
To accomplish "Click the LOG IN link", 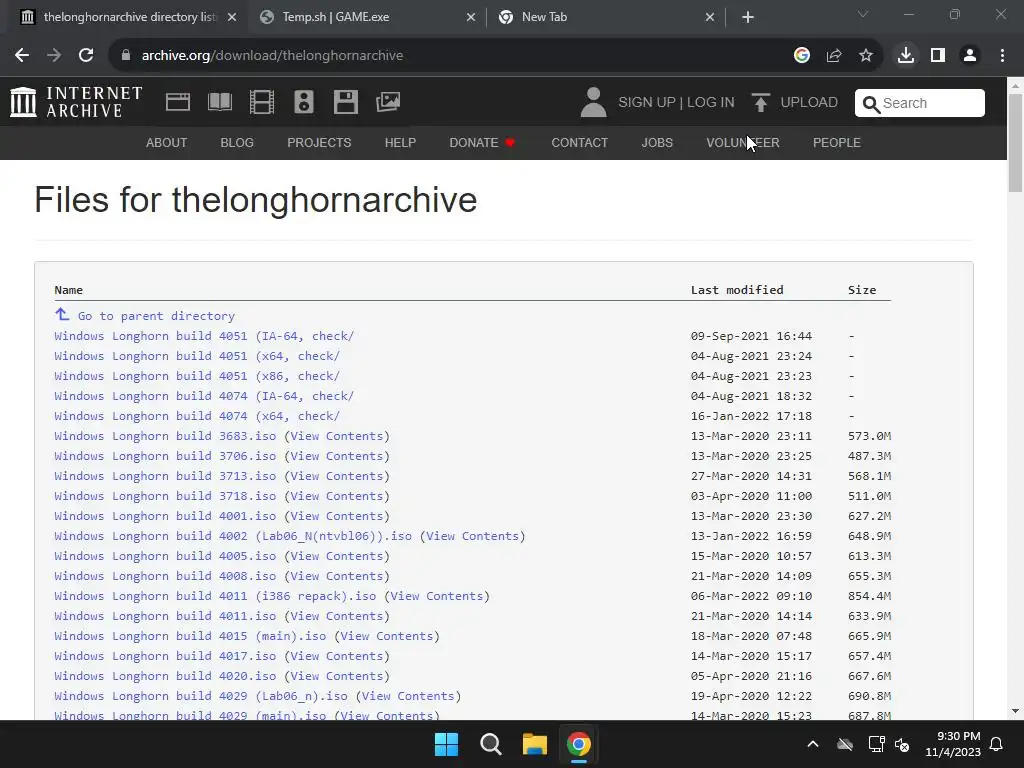I will click(x=711, y=103).
